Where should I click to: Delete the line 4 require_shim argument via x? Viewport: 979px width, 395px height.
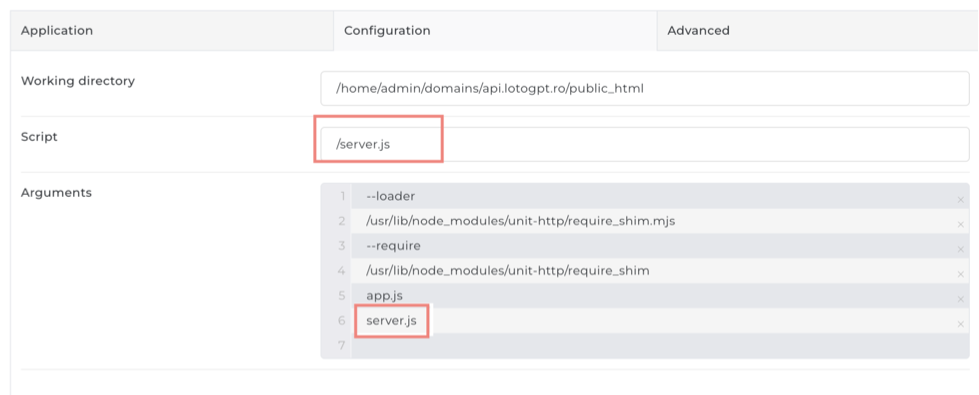point(960,275)
